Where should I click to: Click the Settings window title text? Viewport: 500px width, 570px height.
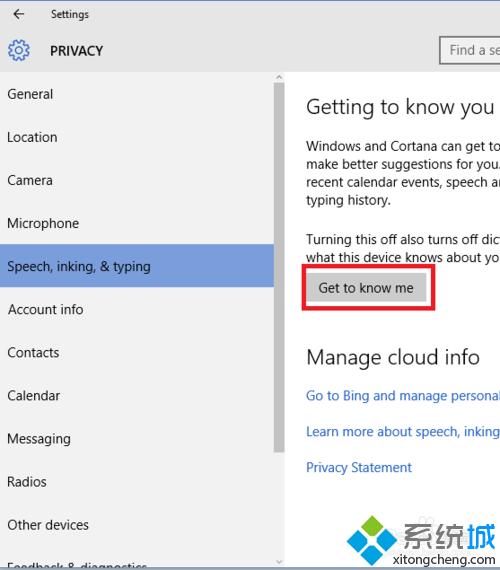(x=69, y=14)
